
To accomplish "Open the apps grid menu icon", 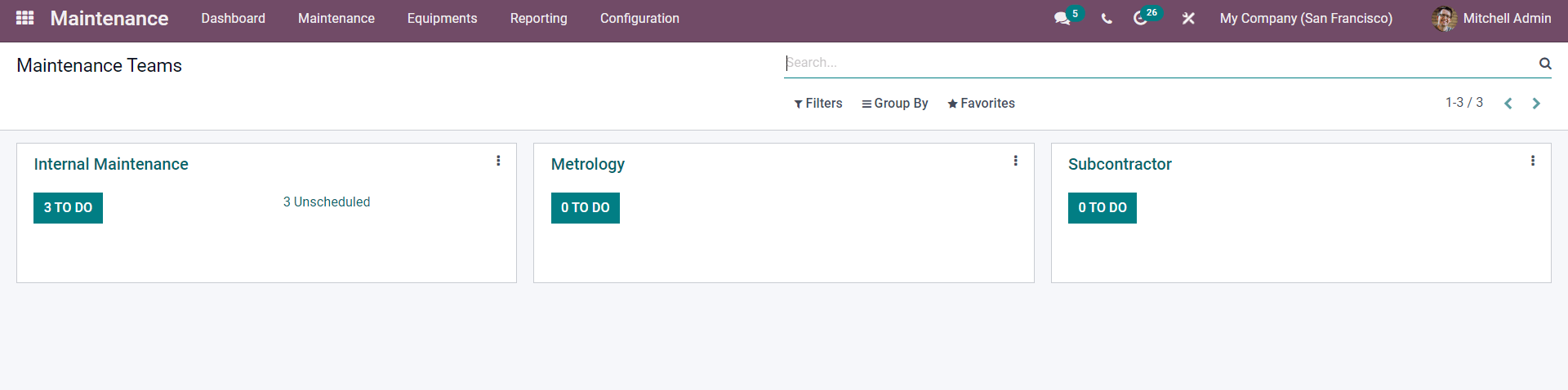I will (24, 17).
